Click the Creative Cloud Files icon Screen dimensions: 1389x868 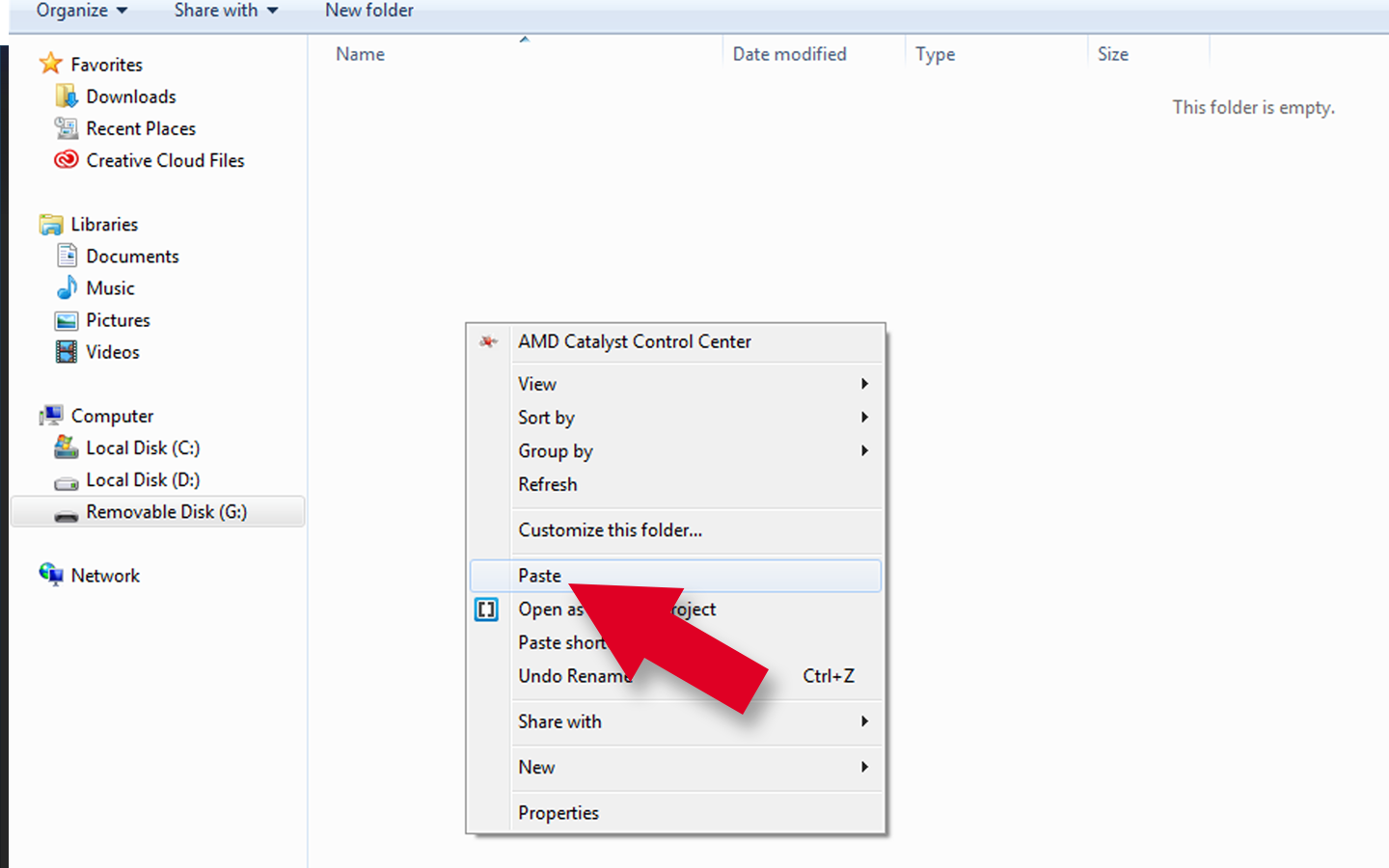tap(66, 160)
